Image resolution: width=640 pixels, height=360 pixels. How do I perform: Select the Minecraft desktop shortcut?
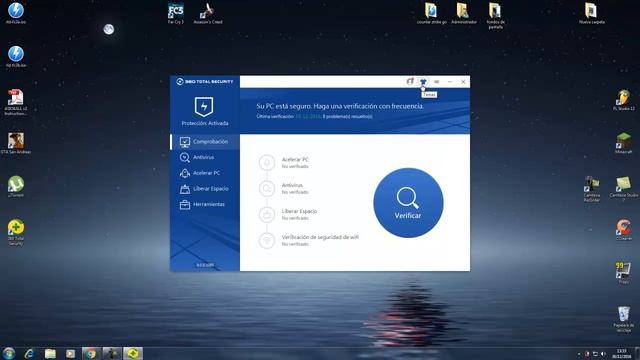624,143
